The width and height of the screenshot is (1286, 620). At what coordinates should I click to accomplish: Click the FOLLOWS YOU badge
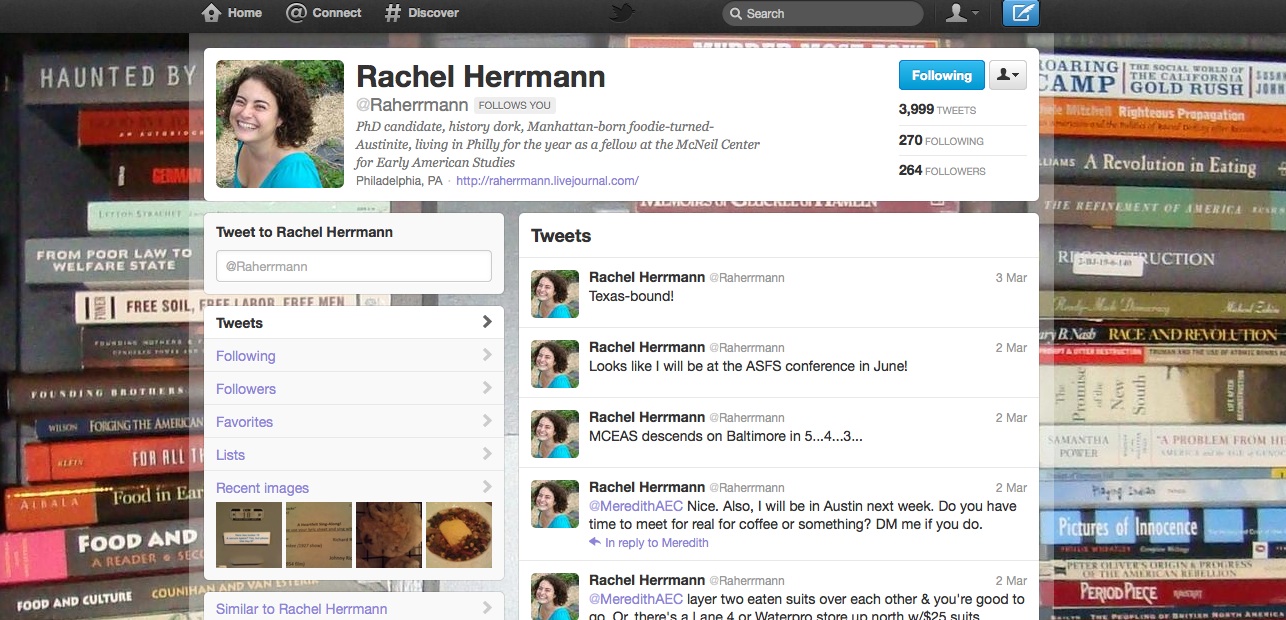pos(514,105)
